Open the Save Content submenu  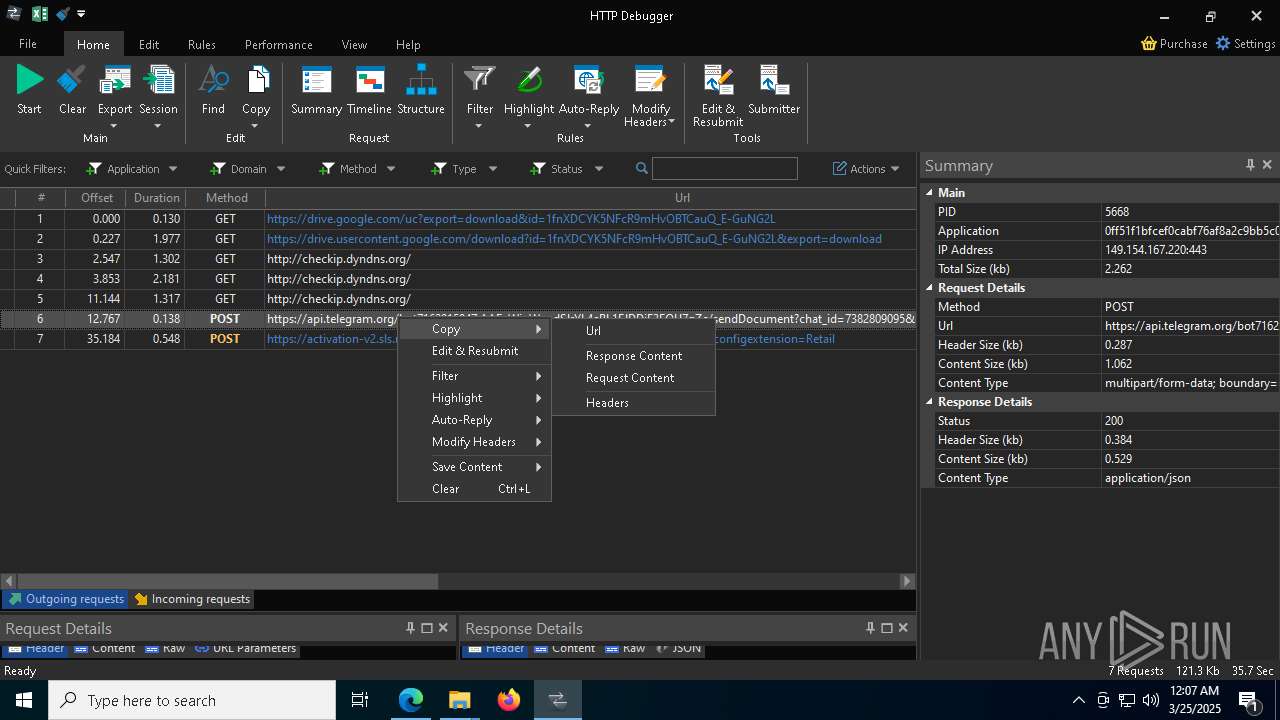[475, 467]
